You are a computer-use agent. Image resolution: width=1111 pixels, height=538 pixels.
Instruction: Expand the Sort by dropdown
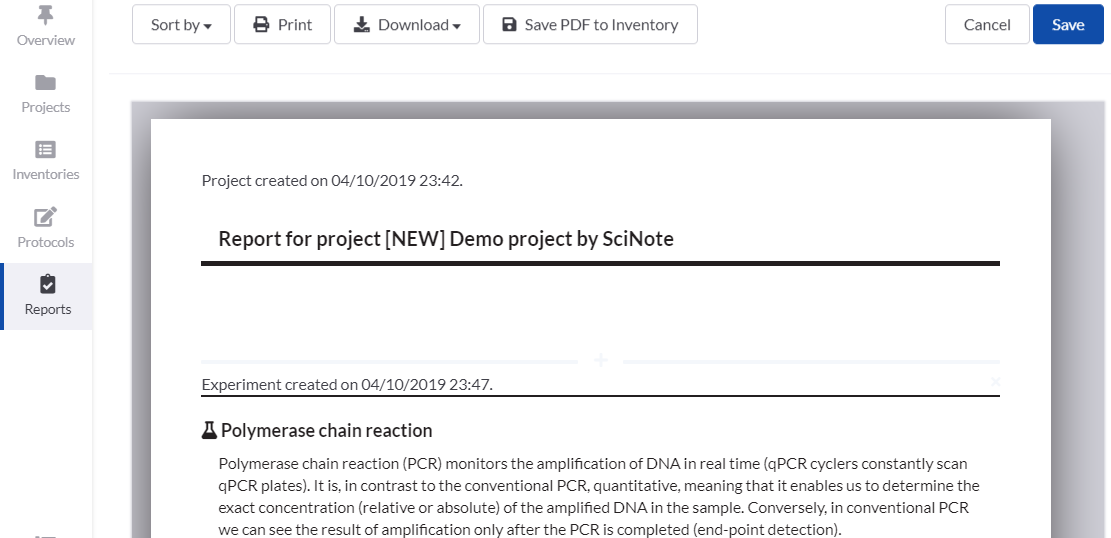181,25
